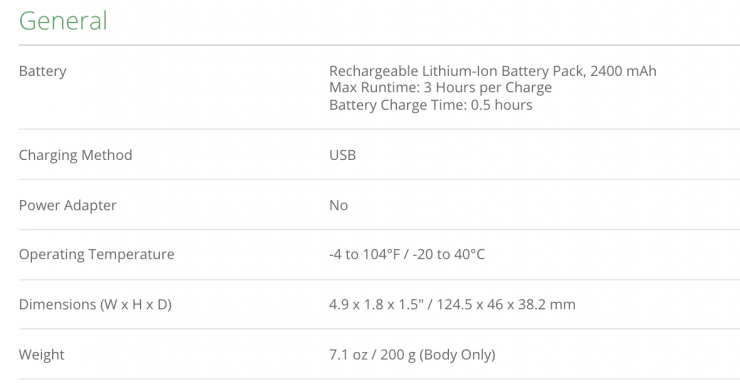
Task: Click the -4 to 104°F temperature value
Action: [364, 254]
